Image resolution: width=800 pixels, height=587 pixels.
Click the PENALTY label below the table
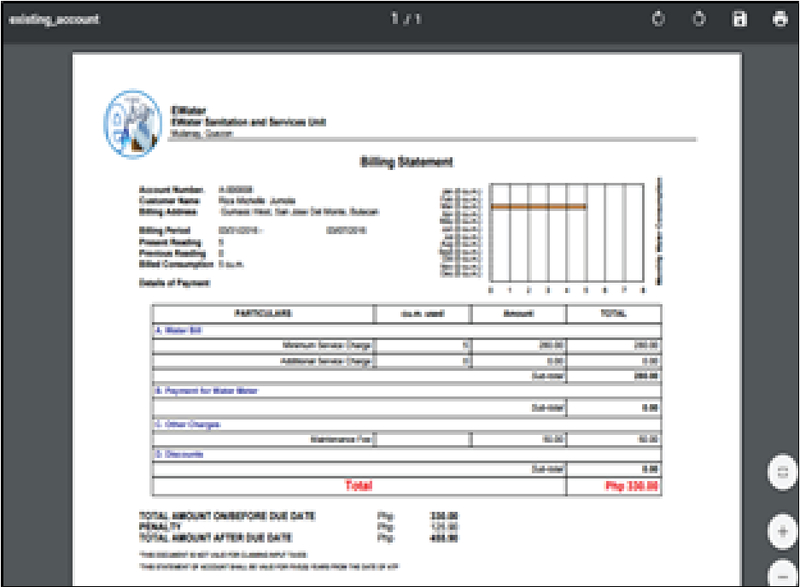pyautogui.click(x=158, y=524)
